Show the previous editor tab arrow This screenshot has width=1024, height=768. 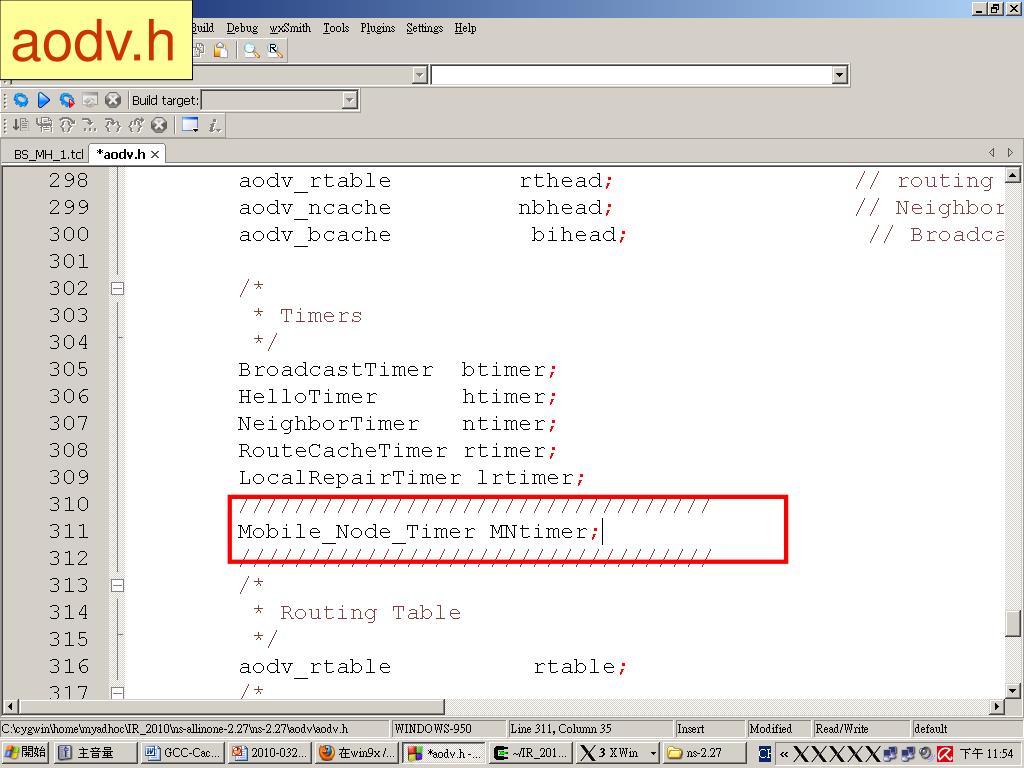tap(991, 153)
